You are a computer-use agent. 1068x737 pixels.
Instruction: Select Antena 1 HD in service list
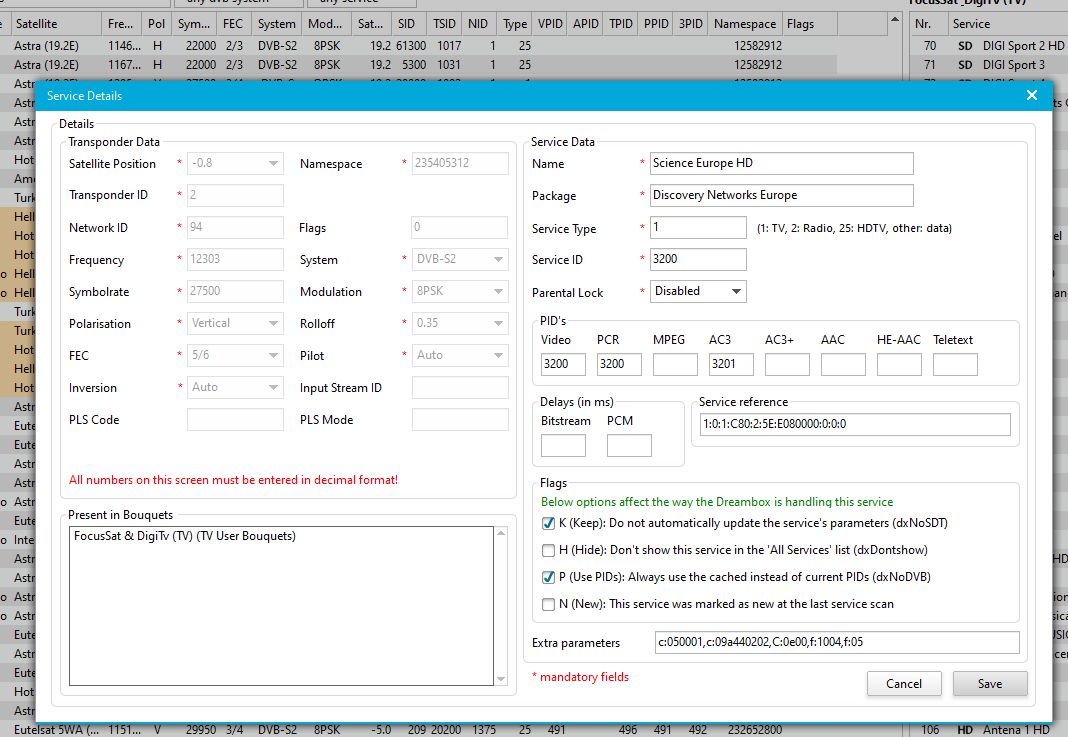[989, 730]
